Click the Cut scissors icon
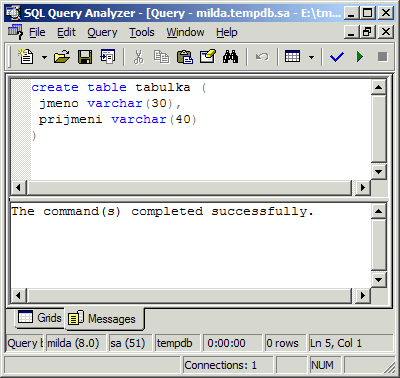This screenshot has width=400, height=378. coord(138,57)
